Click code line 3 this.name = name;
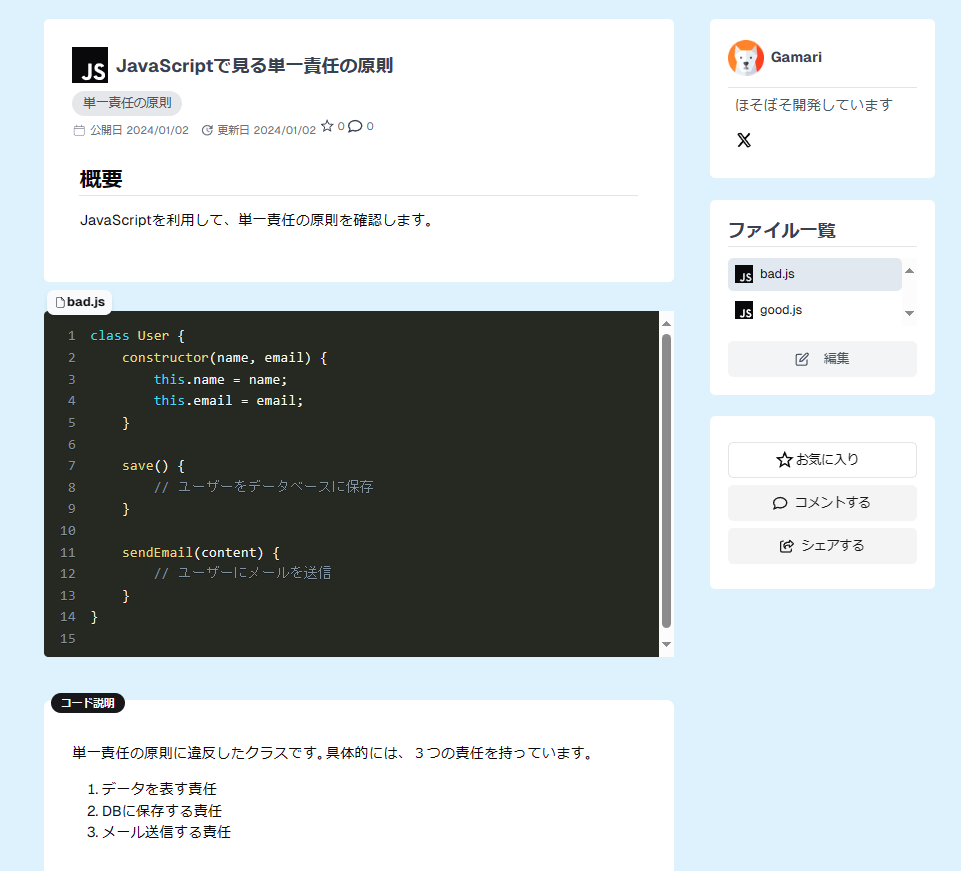The width and height of the screenshot is (961, 871). (x=220, y=380)
